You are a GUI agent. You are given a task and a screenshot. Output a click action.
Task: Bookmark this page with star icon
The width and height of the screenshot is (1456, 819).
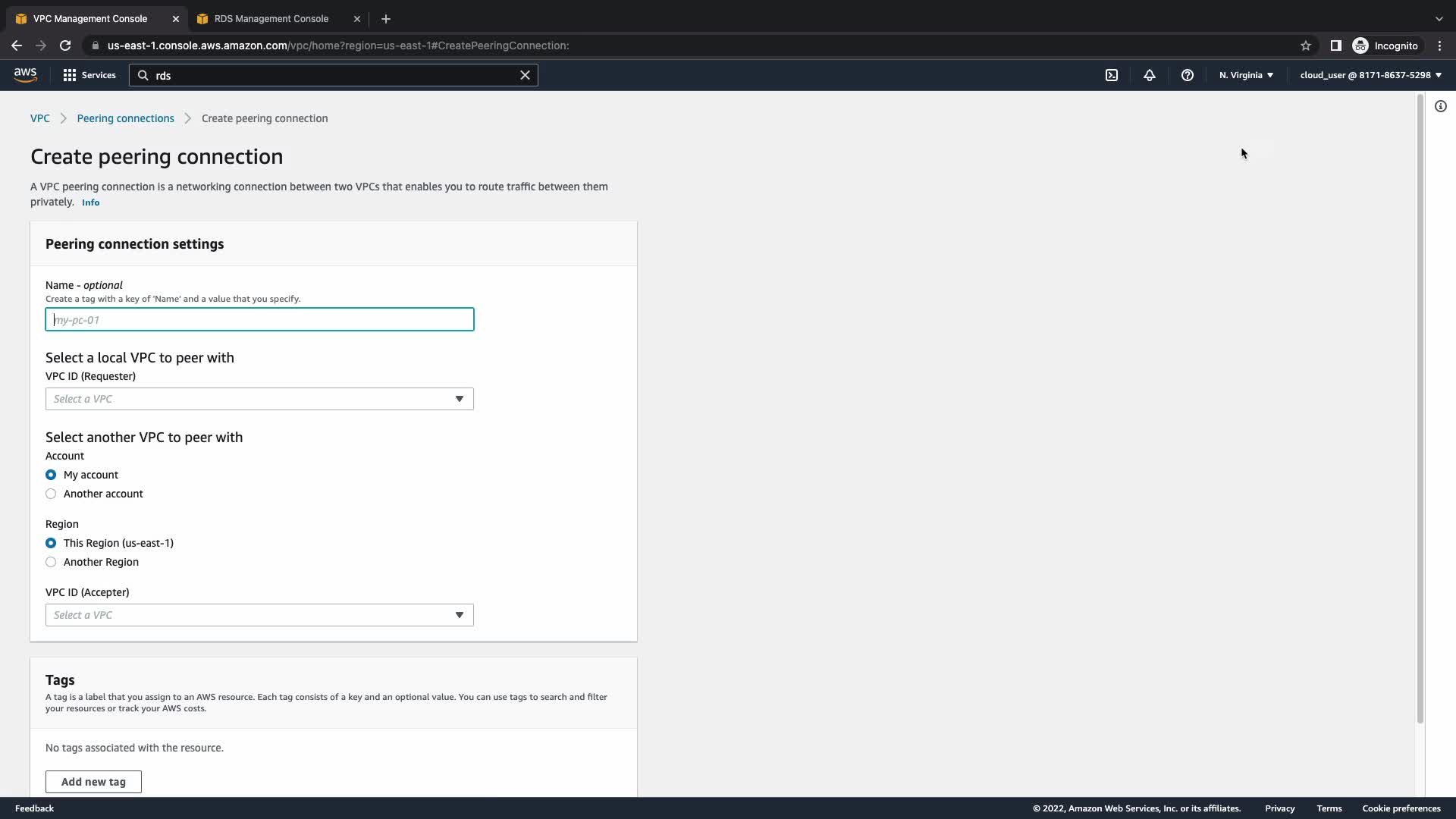[1306, 45]
